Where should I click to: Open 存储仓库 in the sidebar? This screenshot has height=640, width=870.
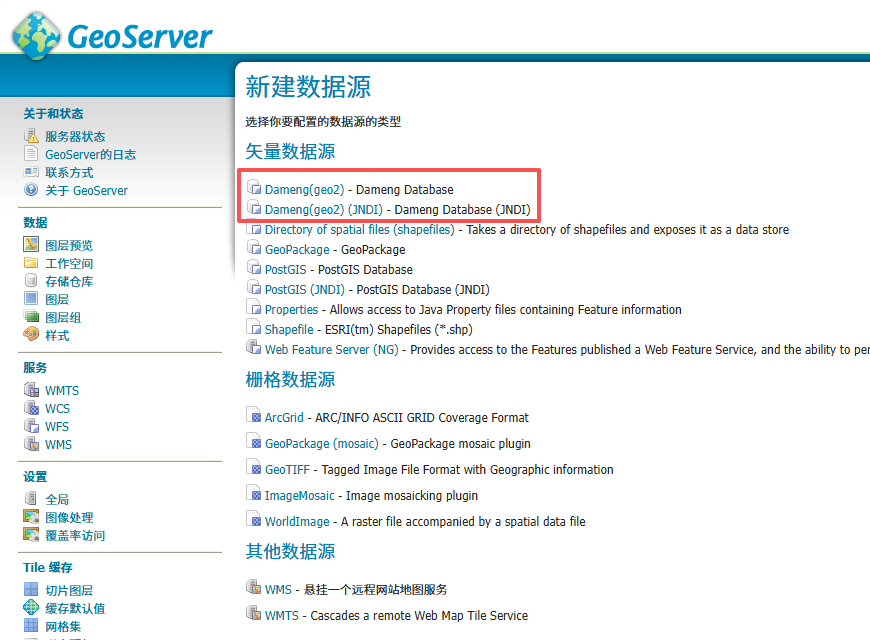tap(69, 281)
